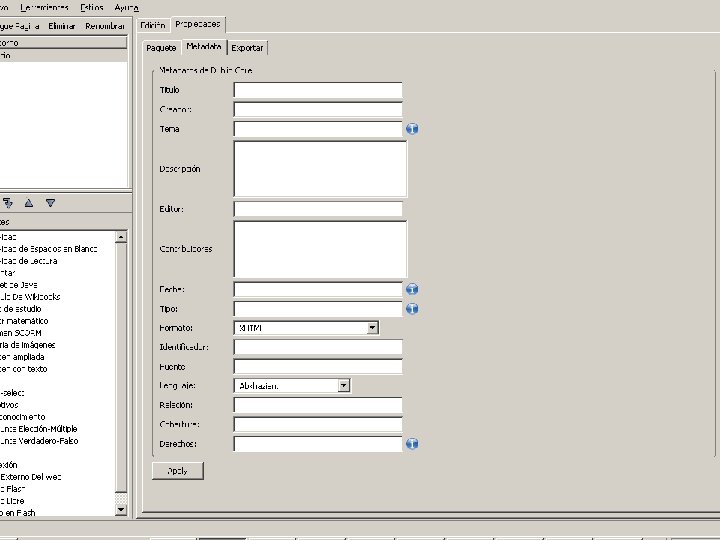Move the outline node down with triangle icon

[x=51, y=202]
